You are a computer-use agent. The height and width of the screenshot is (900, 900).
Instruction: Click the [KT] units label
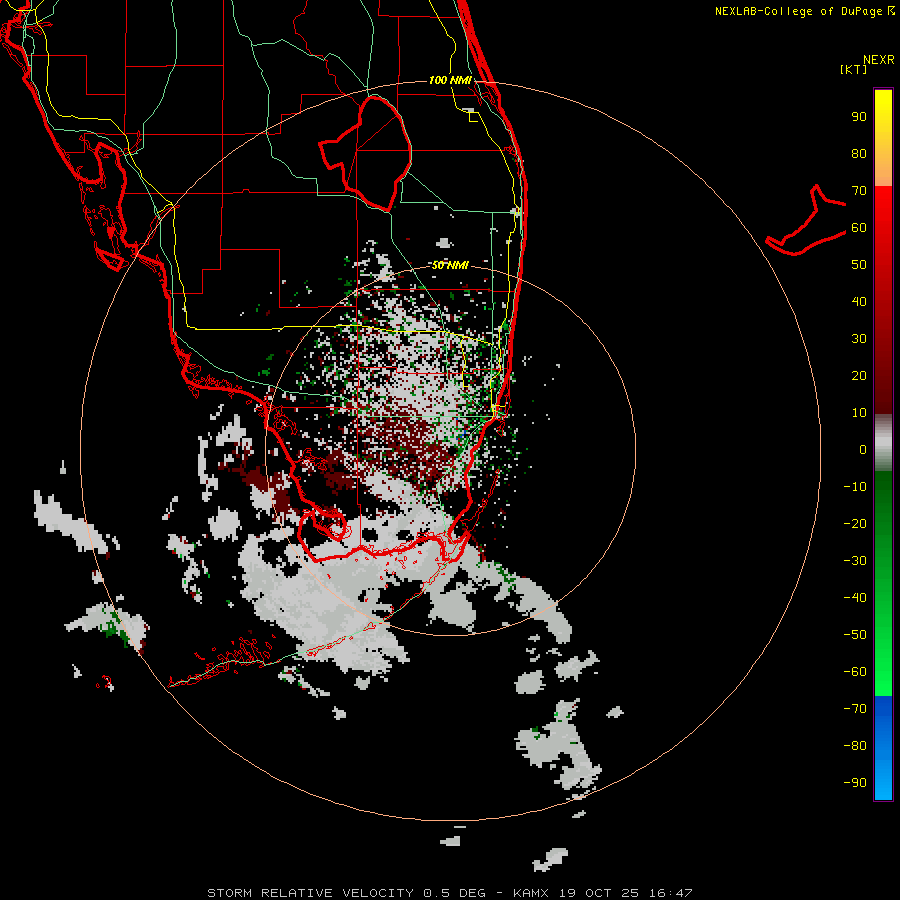tap(854, 69)
